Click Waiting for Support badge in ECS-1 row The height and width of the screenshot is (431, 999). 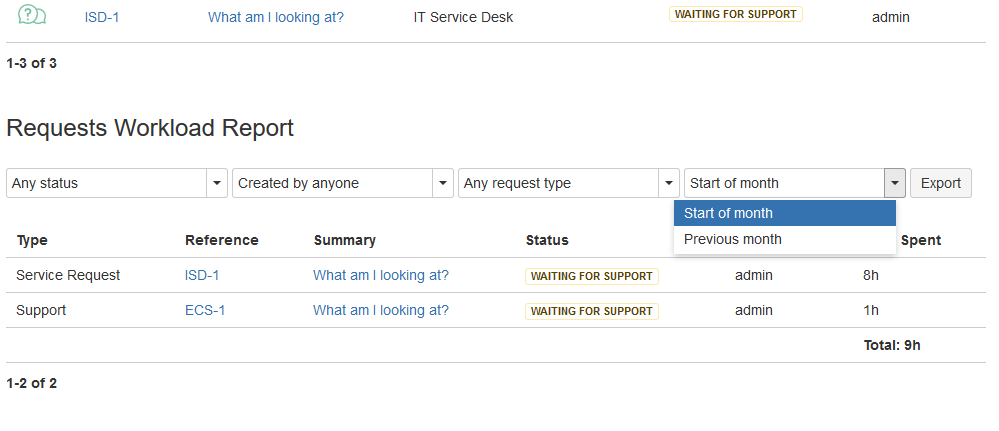(x=592, y=311)
